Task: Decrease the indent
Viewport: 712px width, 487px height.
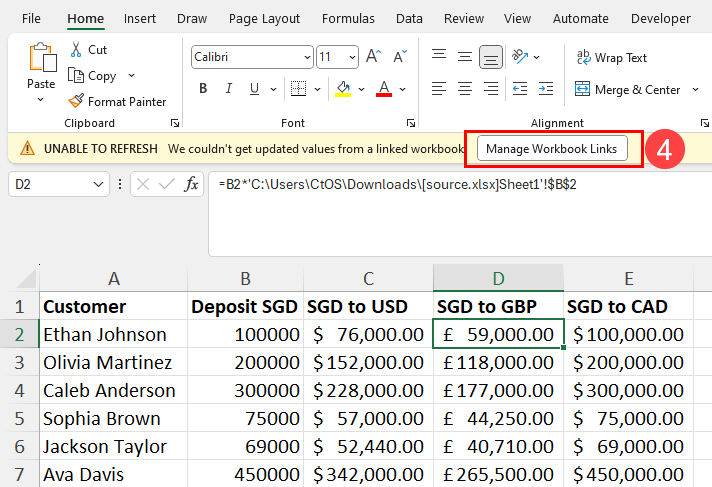Action: [520, 89]
